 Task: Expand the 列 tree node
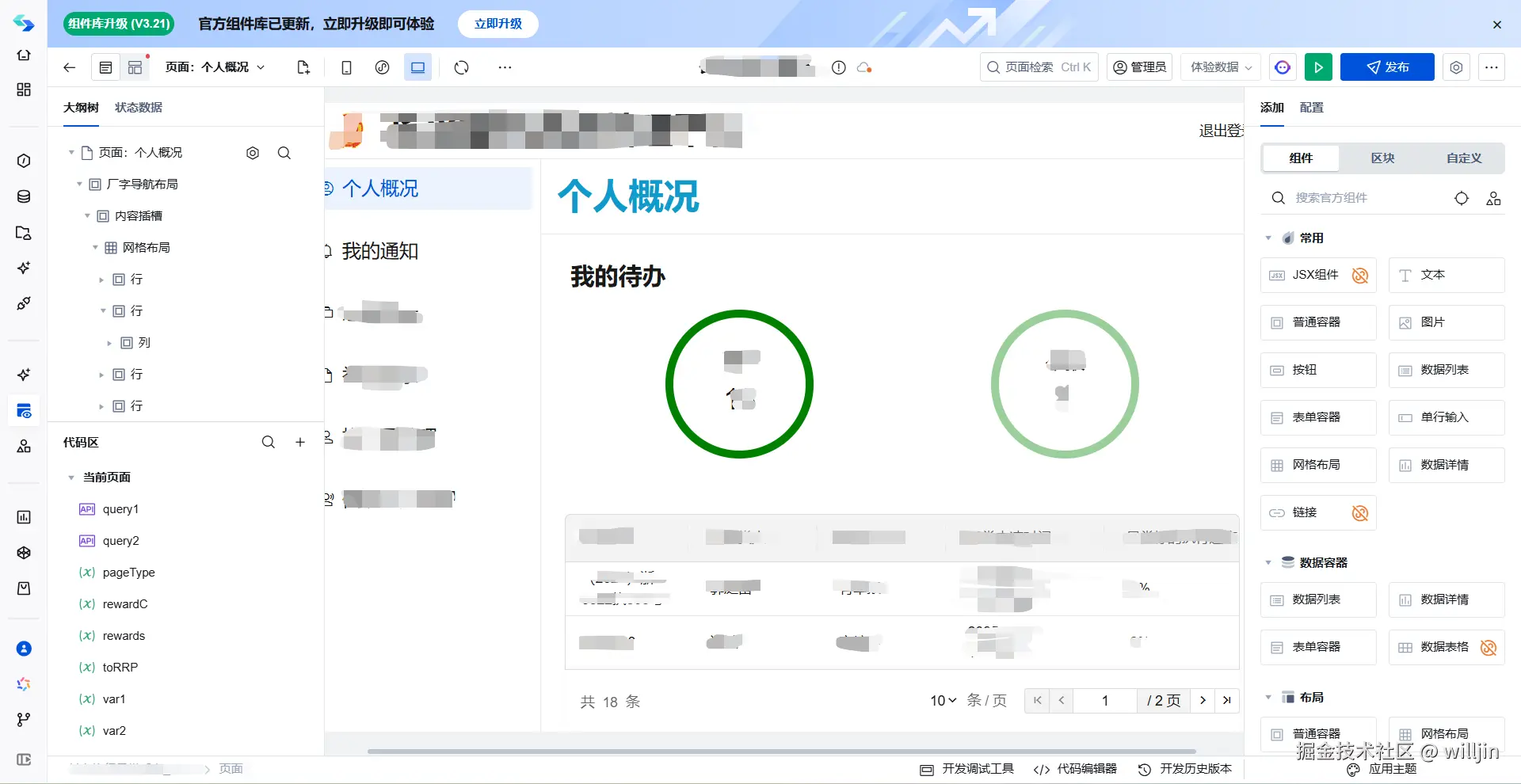point(109,343)
